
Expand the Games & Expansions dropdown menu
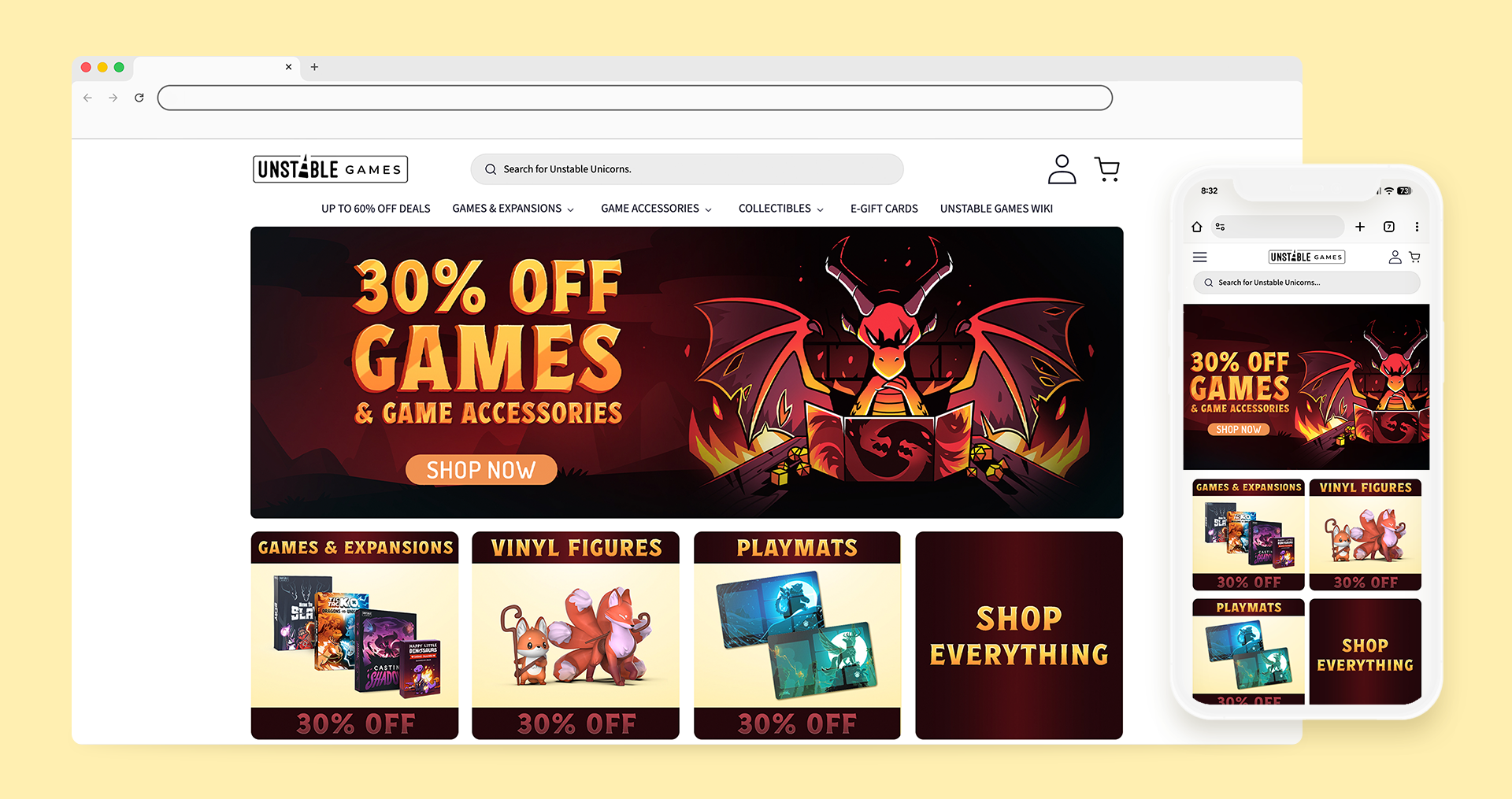click(513, 209)
